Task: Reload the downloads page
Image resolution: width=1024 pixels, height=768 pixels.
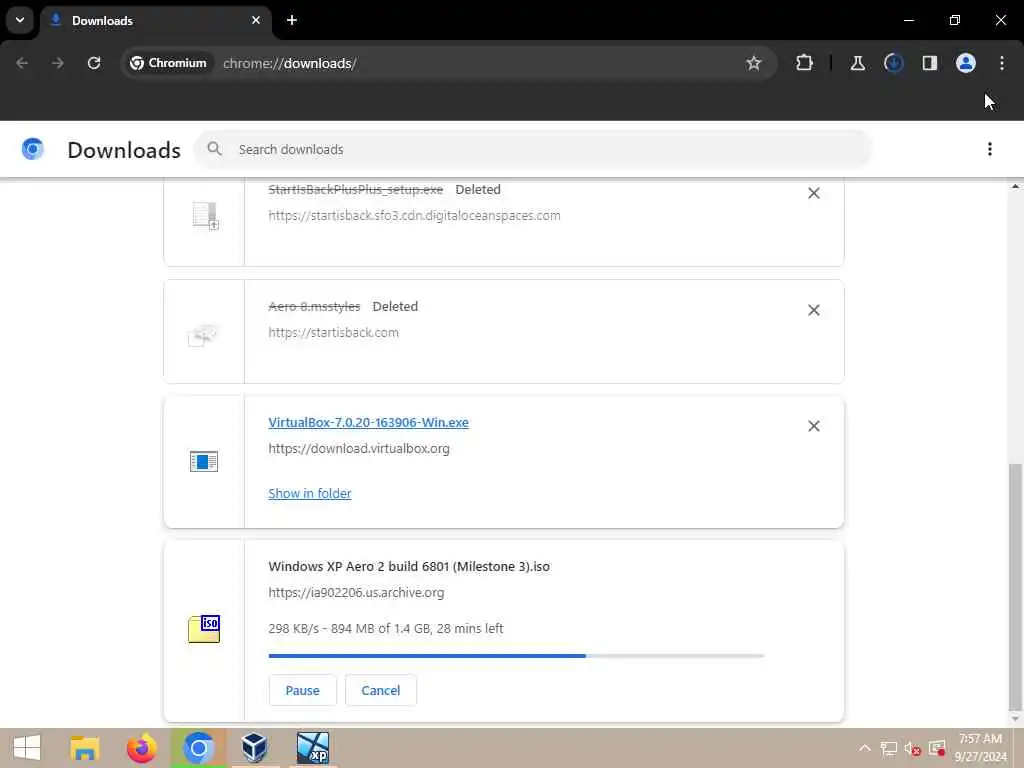Action: [x=94, y=63]
